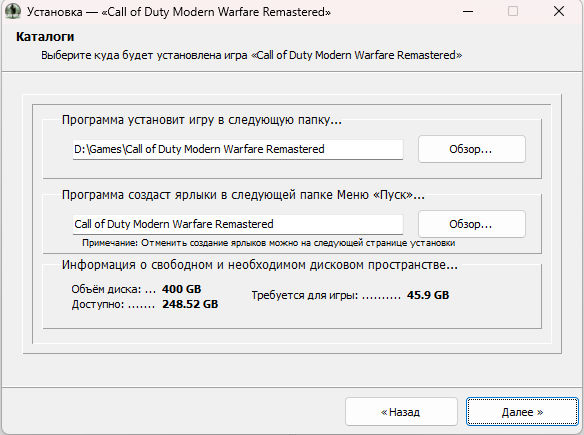This screenshot has height=435, width=584.
Task: Click the "Примечание" shortcut note text
Action: (x=269, y=243)
